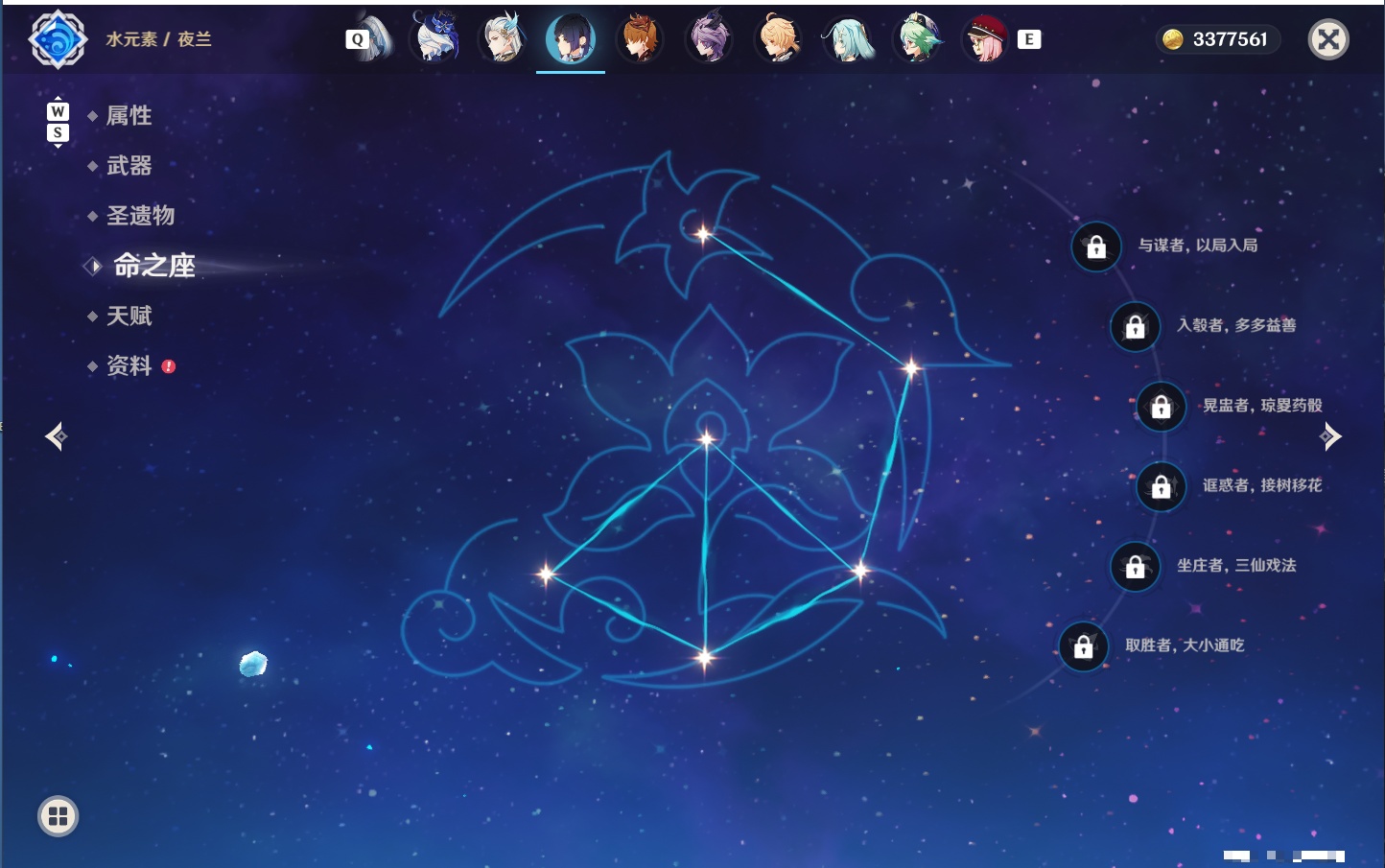The width and height of the screenshot is (1385, 868).
Task: Open the locked 晃盅者, 琼畟药骰 constellation
Action: (1162, 406)
